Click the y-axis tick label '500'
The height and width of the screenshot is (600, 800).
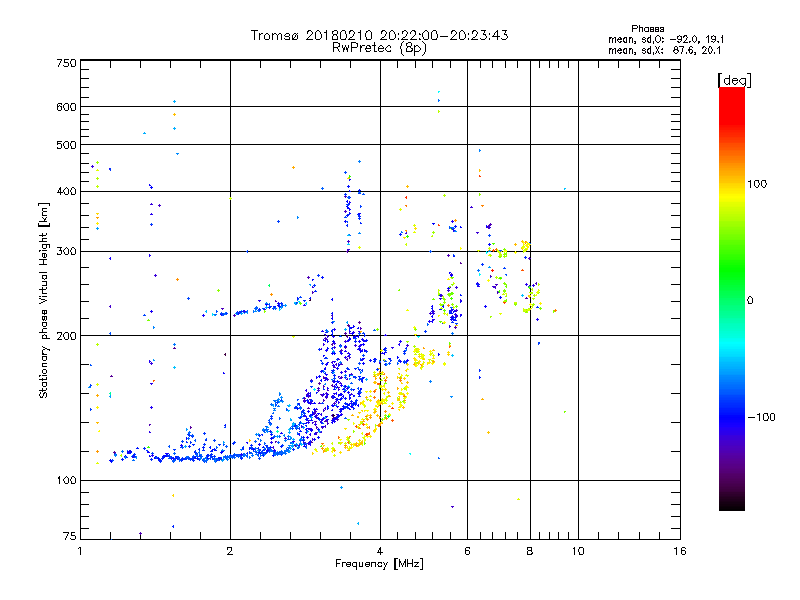pos(66,145)
